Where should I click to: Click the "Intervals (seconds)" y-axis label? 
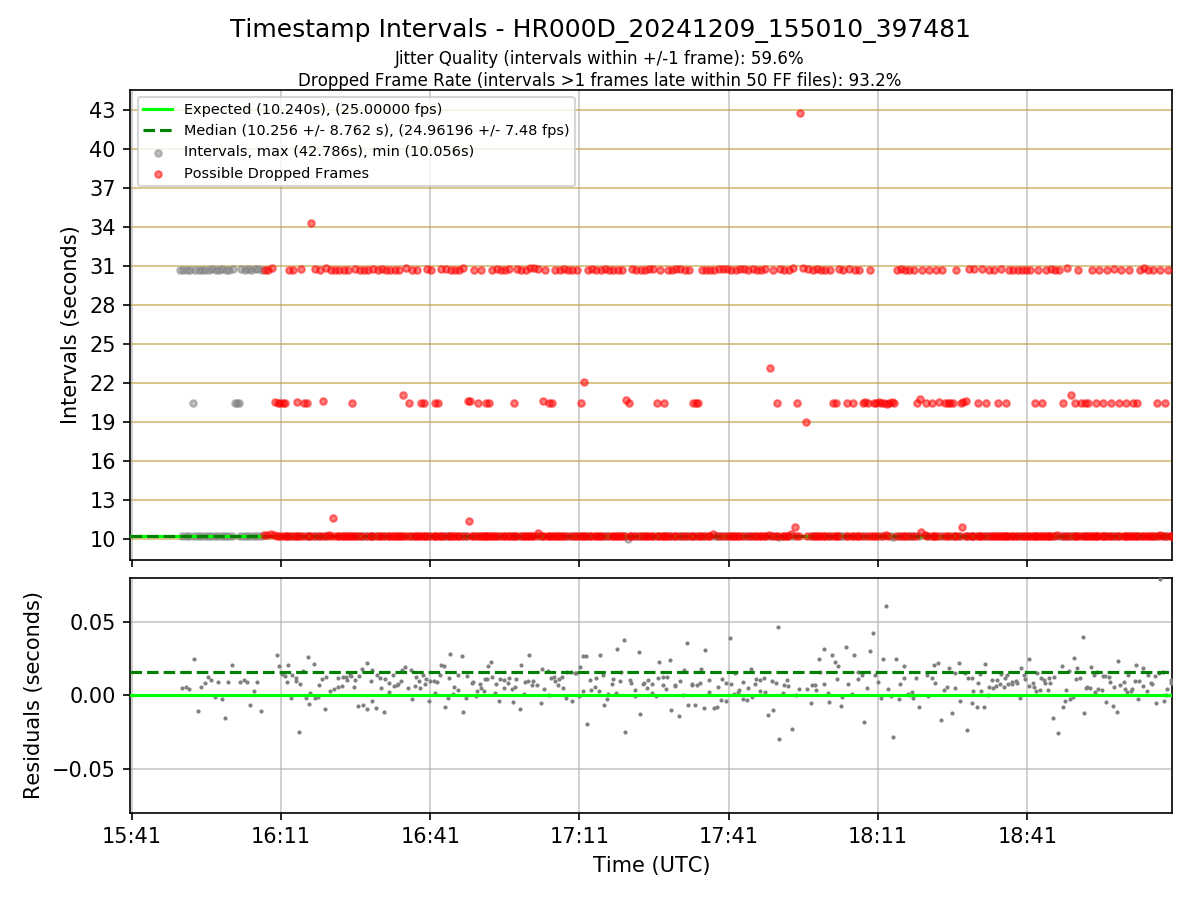pos(69,325)
